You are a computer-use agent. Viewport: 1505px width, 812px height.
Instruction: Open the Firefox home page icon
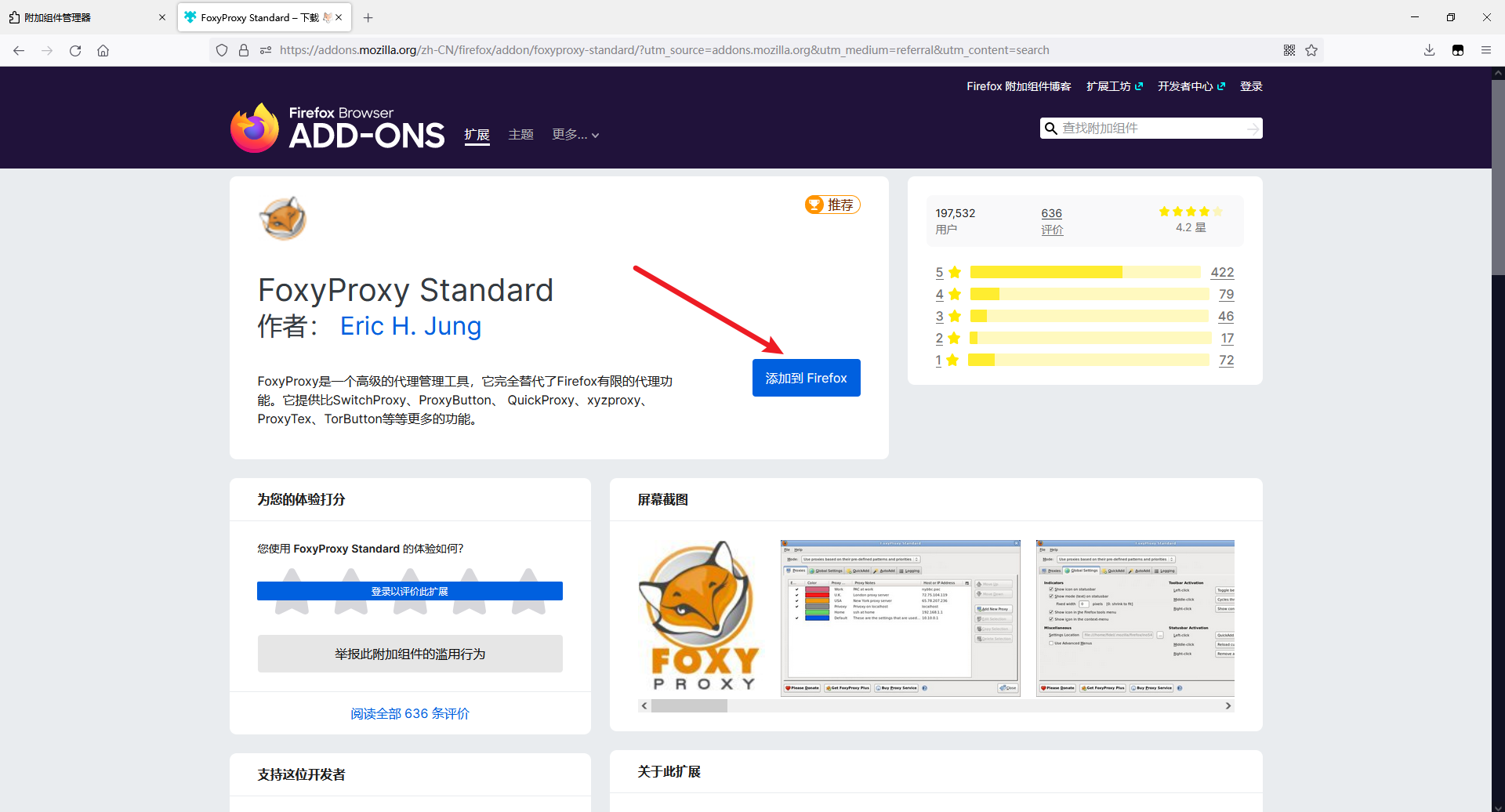point(103,50)
